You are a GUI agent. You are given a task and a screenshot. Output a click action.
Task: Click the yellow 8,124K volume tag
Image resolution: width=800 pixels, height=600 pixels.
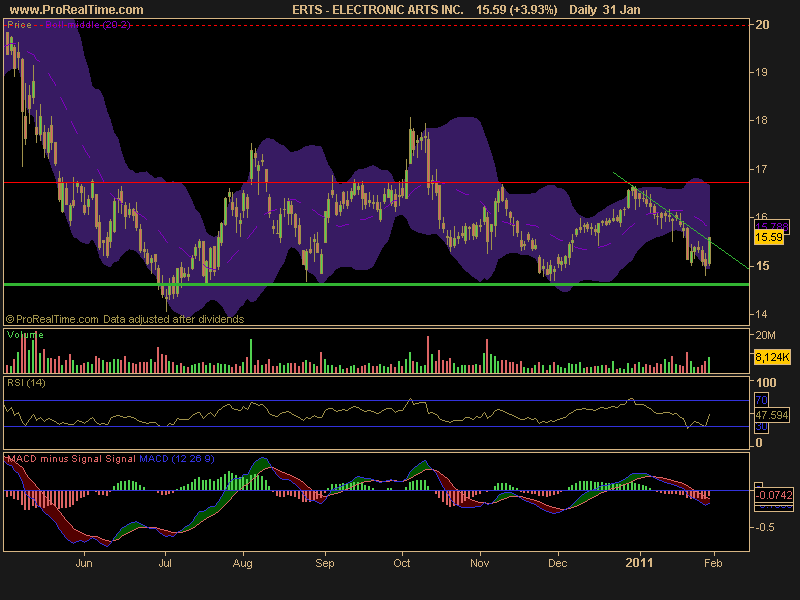point(772,357)
